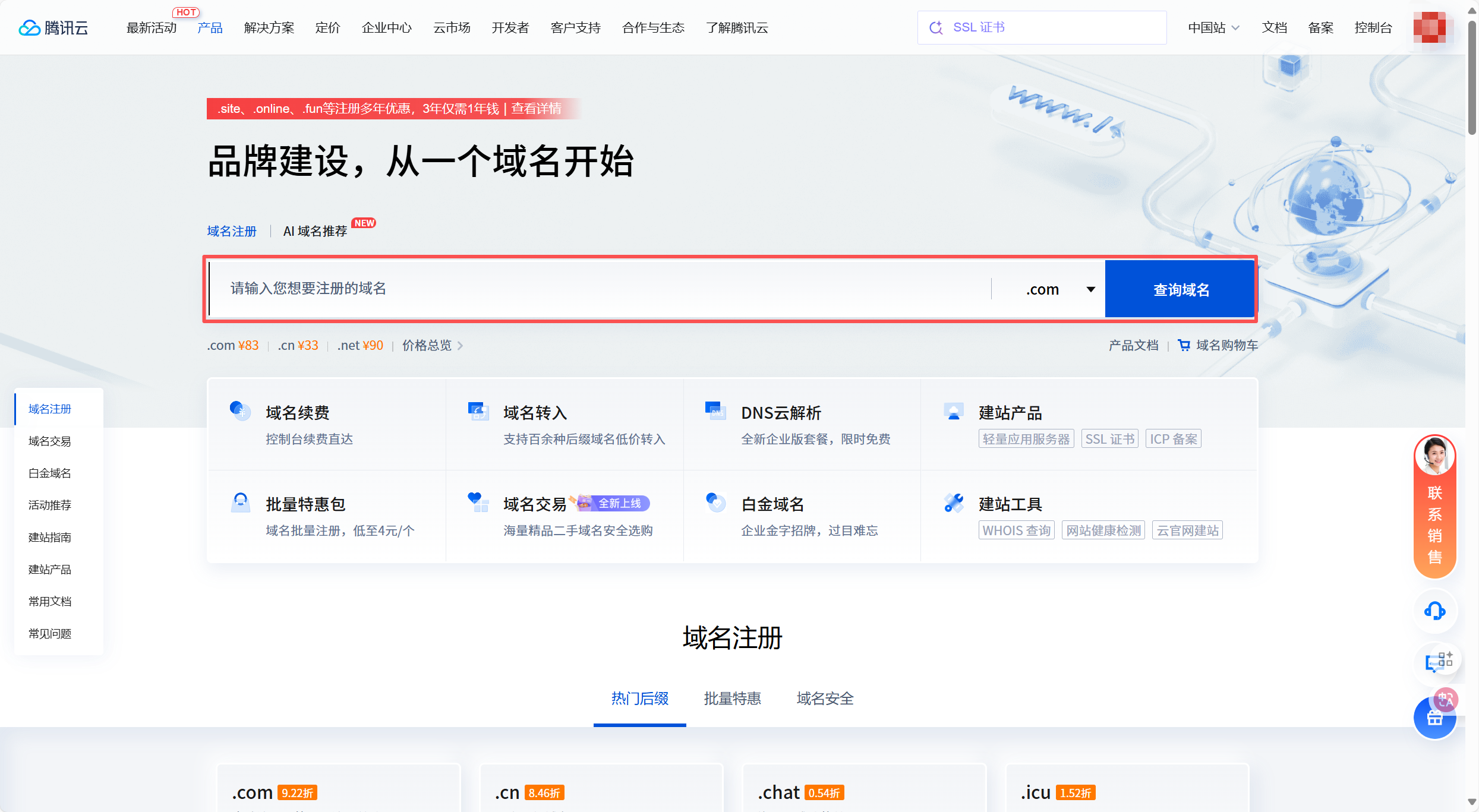This screenshot has height=812, width=1479.
Task: Expand the 价格总览 price overview chevron
Action: tap(460, 345)
